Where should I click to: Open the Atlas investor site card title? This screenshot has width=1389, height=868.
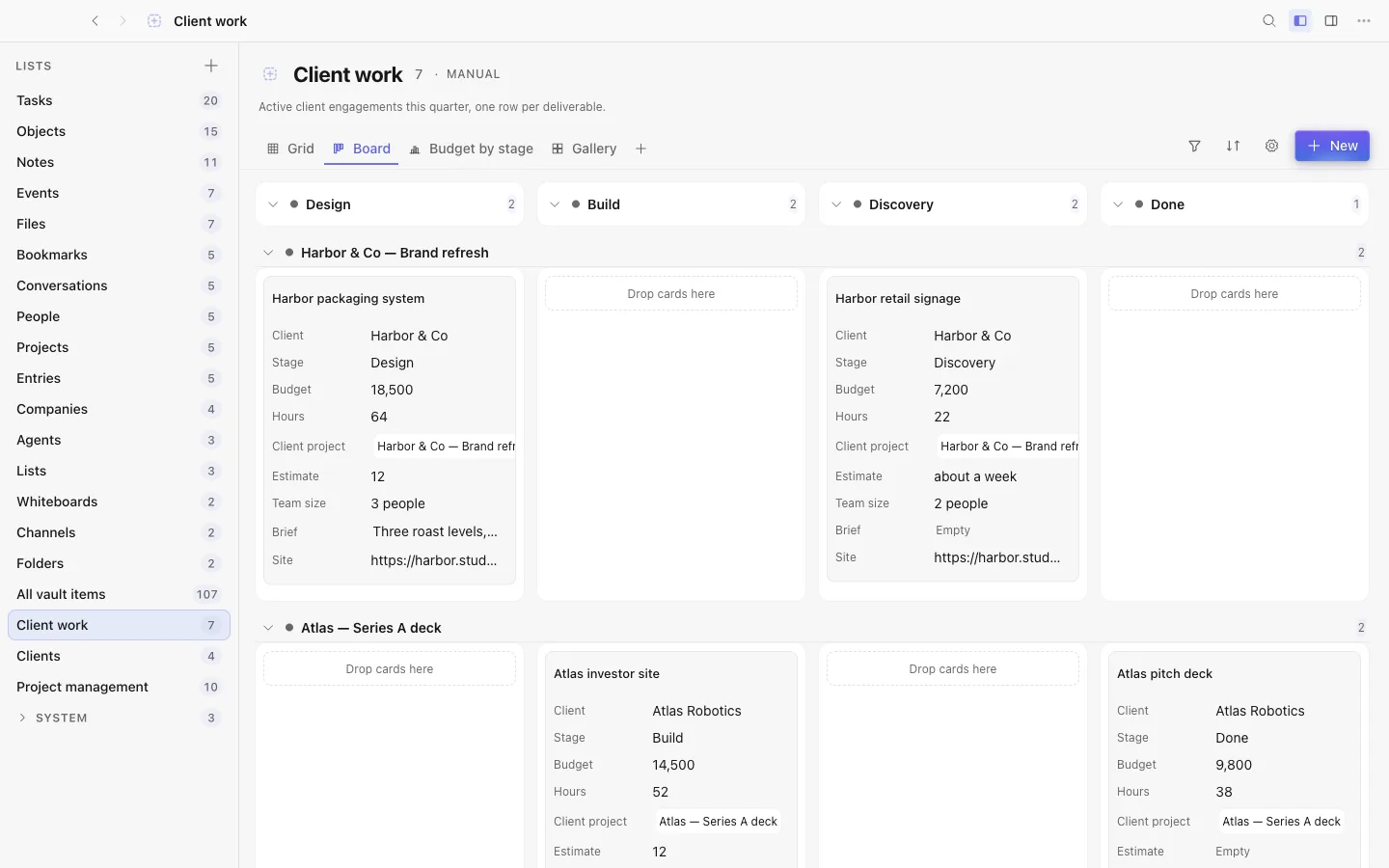pos(607,674)
